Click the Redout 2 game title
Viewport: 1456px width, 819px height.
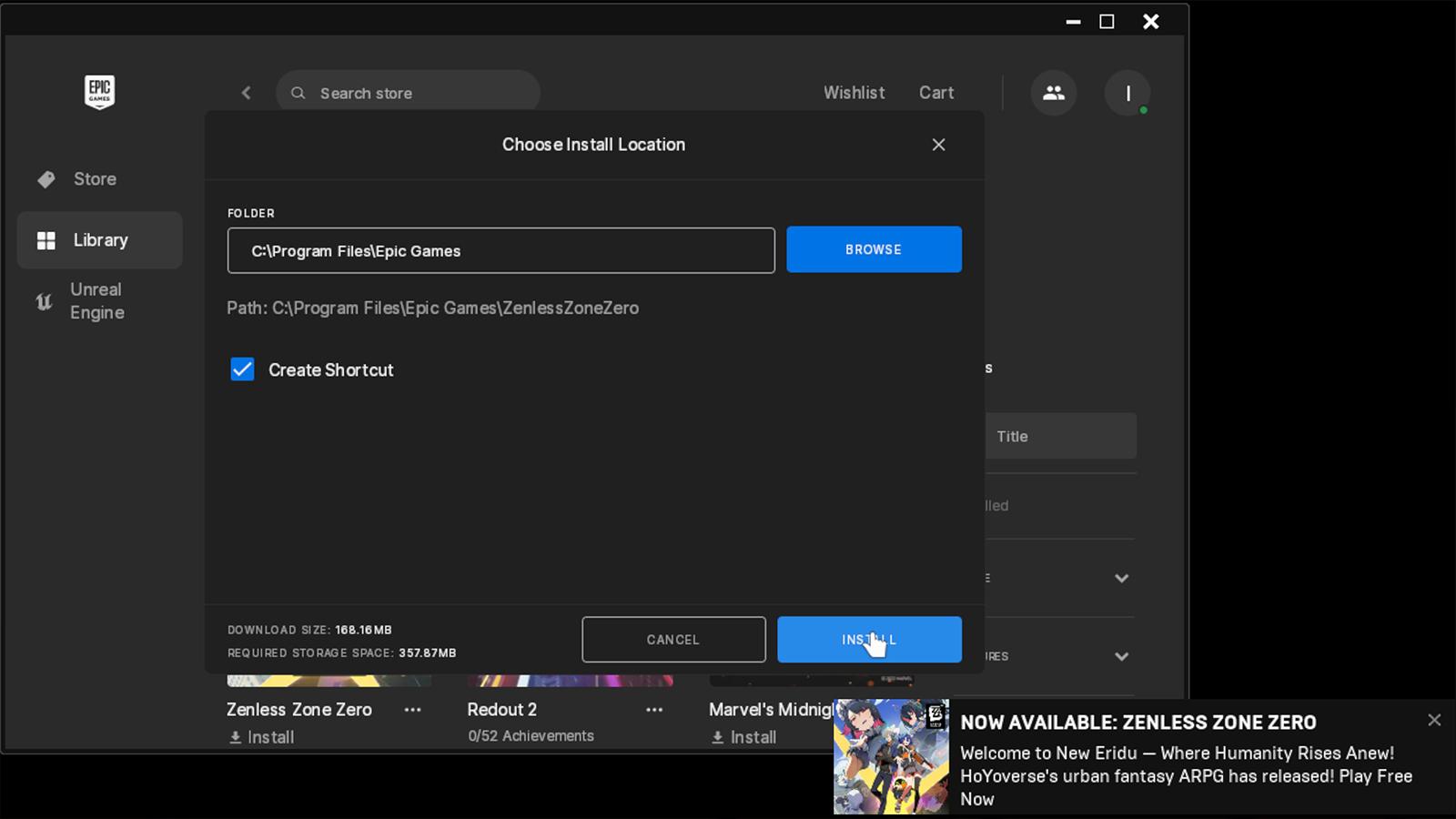point(502,710)
